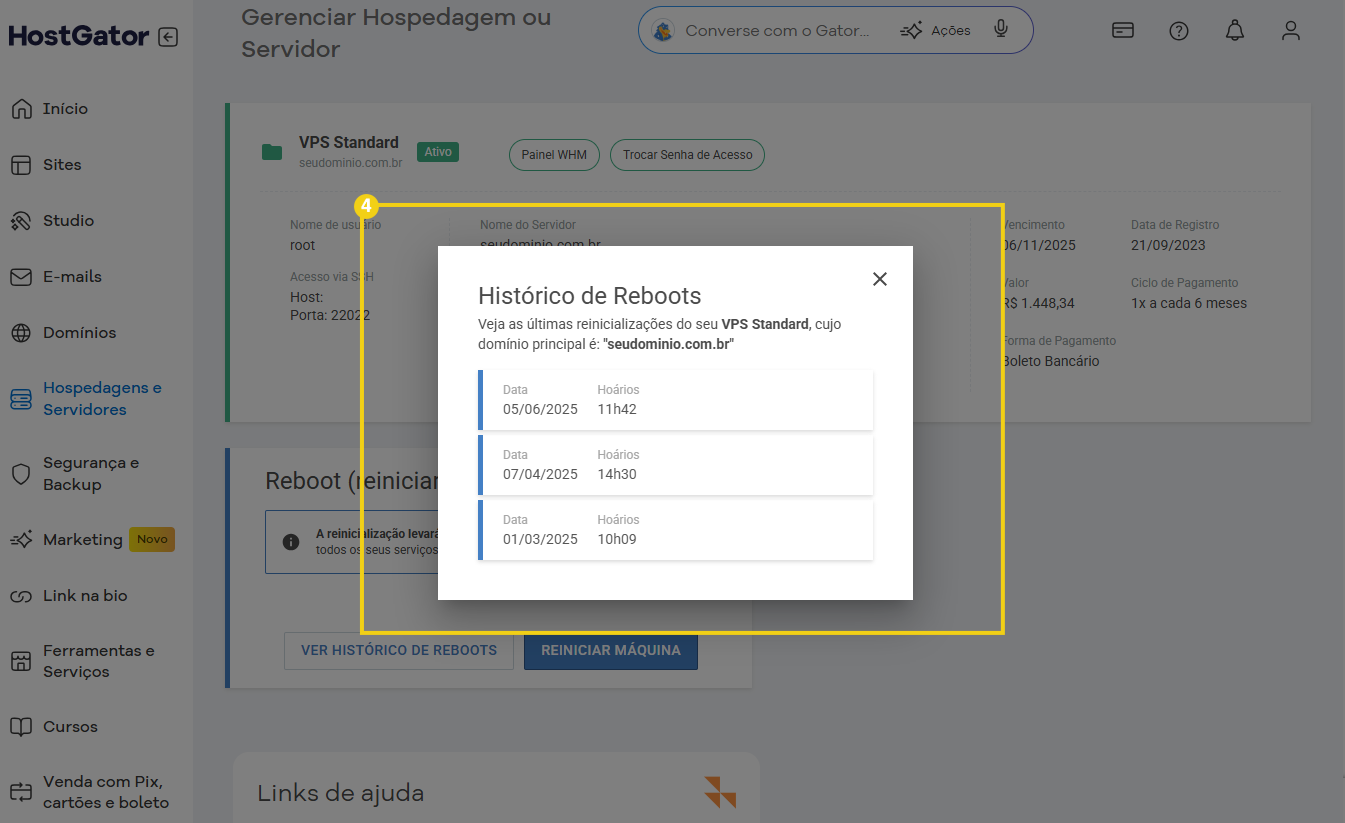Screen dimensions: 1345x823
Task: Click the Painel WHM button
Action: [x=554, y=155]
